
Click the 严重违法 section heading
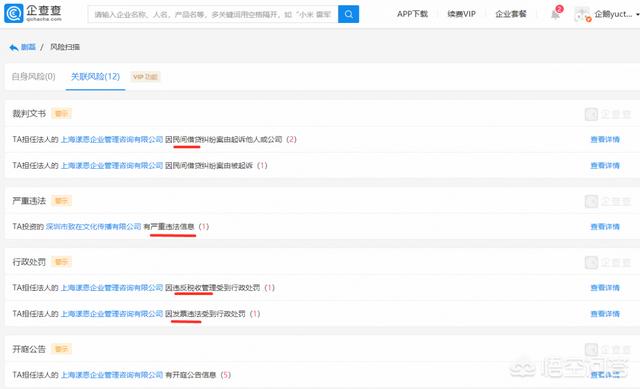point(29,201)
